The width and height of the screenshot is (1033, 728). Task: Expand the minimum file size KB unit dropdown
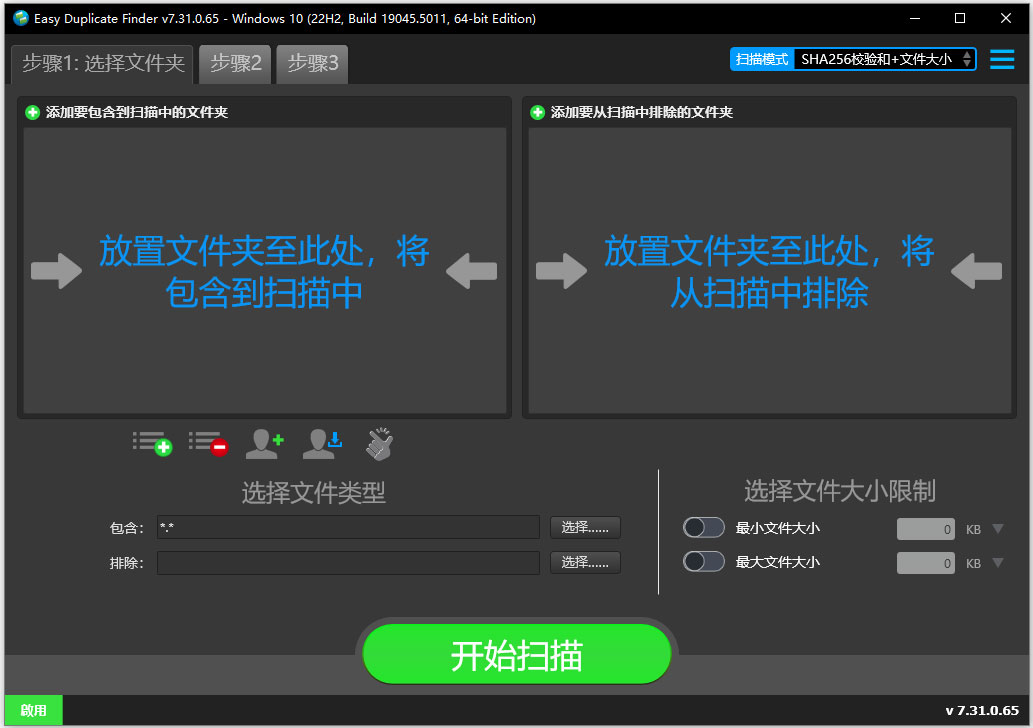[997, 529]
